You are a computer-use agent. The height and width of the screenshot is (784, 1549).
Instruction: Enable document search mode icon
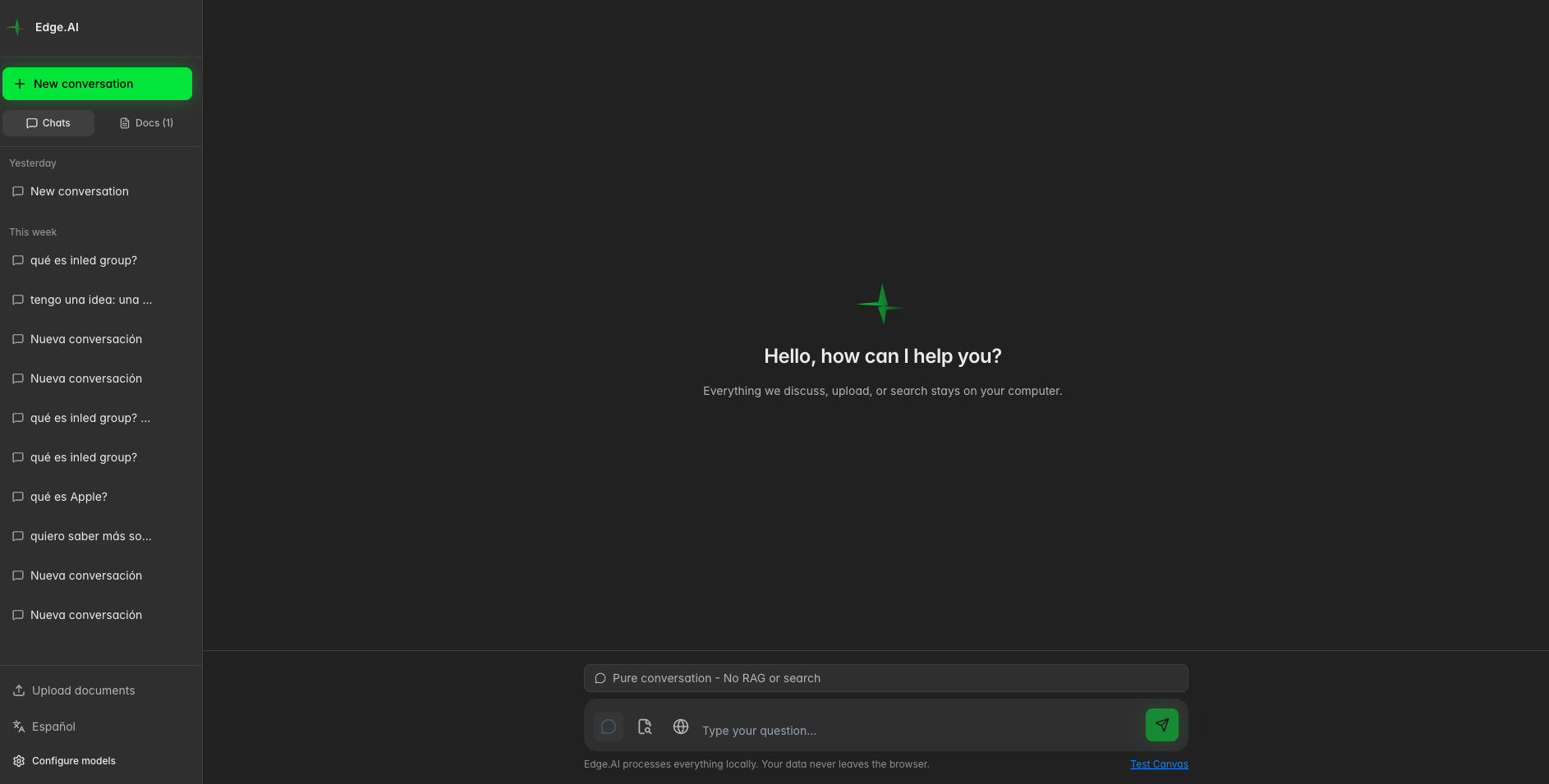coord(645,727)
